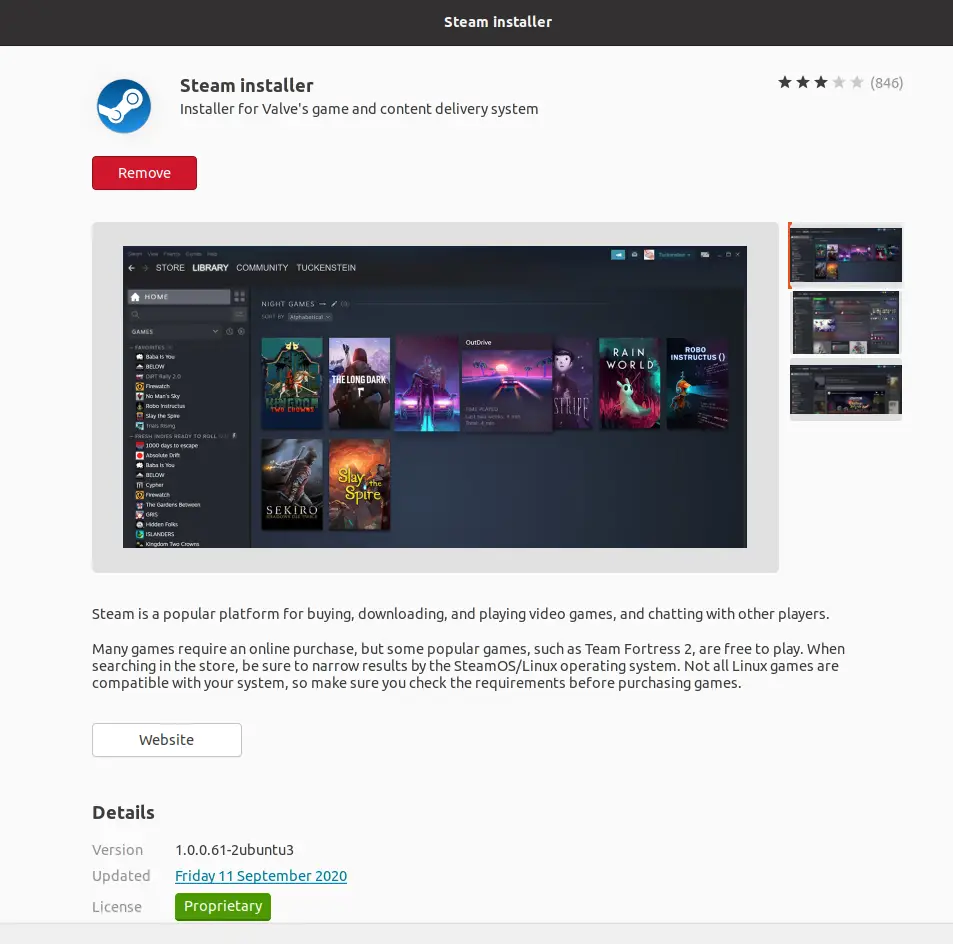Click the Details section heading
953x944 pixels.
123,813
